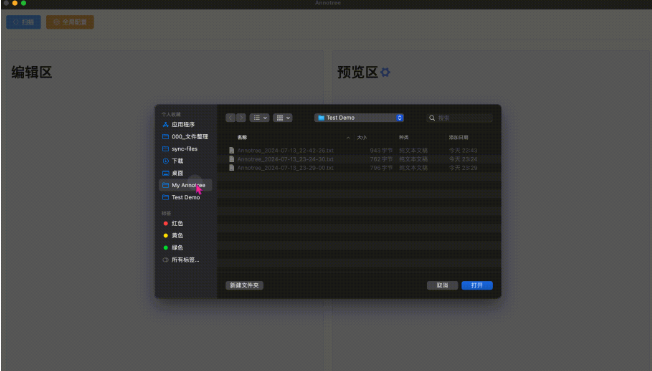Click the 打开 button
Screen dimensions: 652x371
477,285
